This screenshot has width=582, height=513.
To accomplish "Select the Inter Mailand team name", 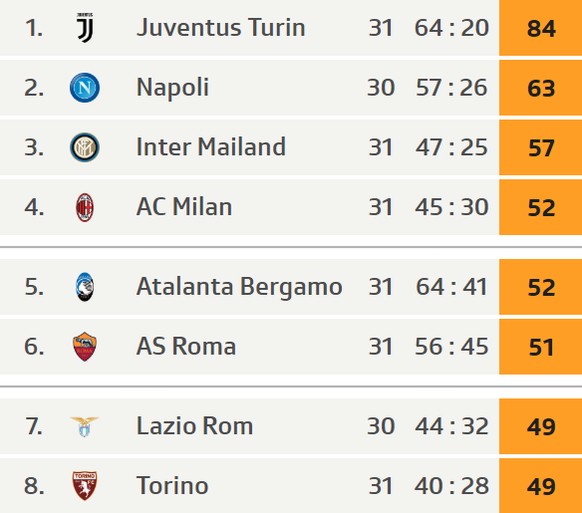I will coord(211,147).
